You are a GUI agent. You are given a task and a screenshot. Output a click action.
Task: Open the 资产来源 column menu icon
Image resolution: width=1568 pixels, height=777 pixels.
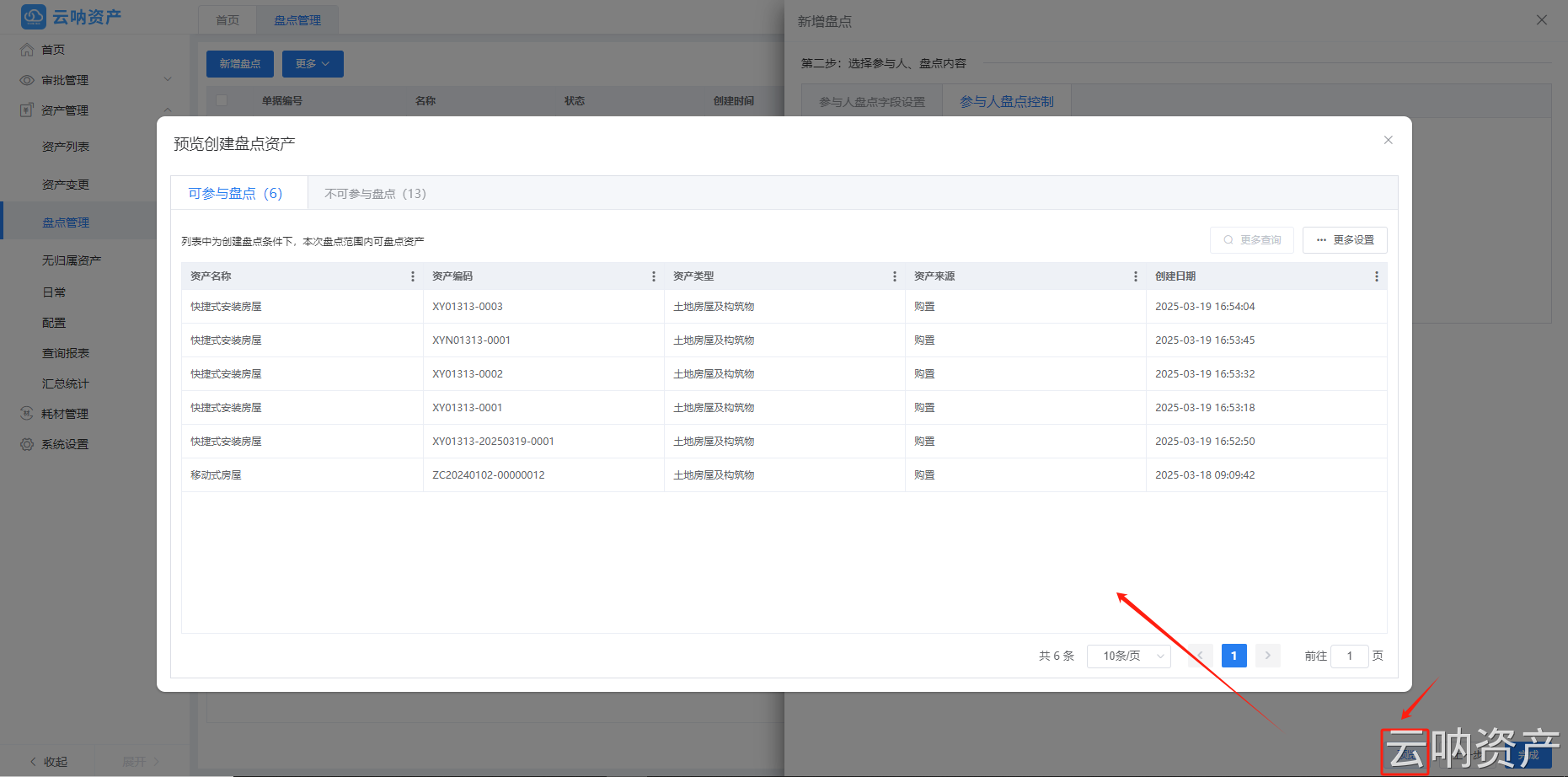[x=1136, y=276]
